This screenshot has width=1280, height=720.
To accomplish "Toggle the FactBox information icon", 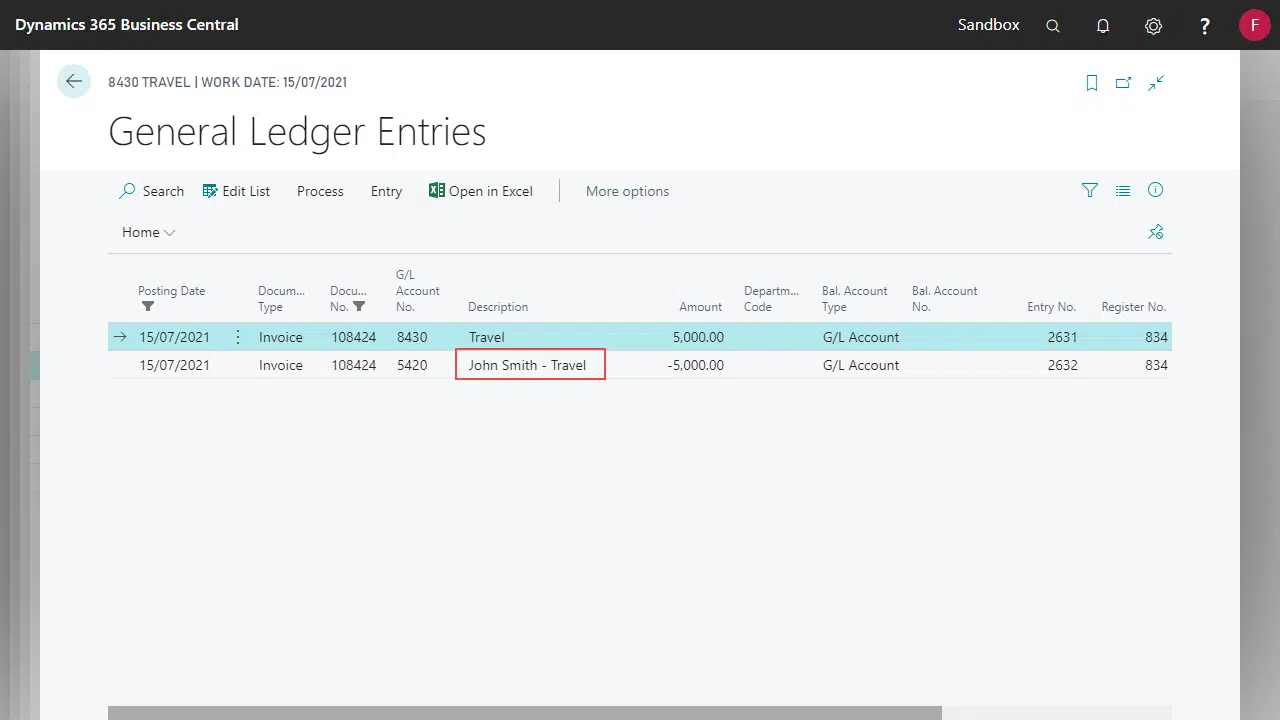I will point(1156,190).
